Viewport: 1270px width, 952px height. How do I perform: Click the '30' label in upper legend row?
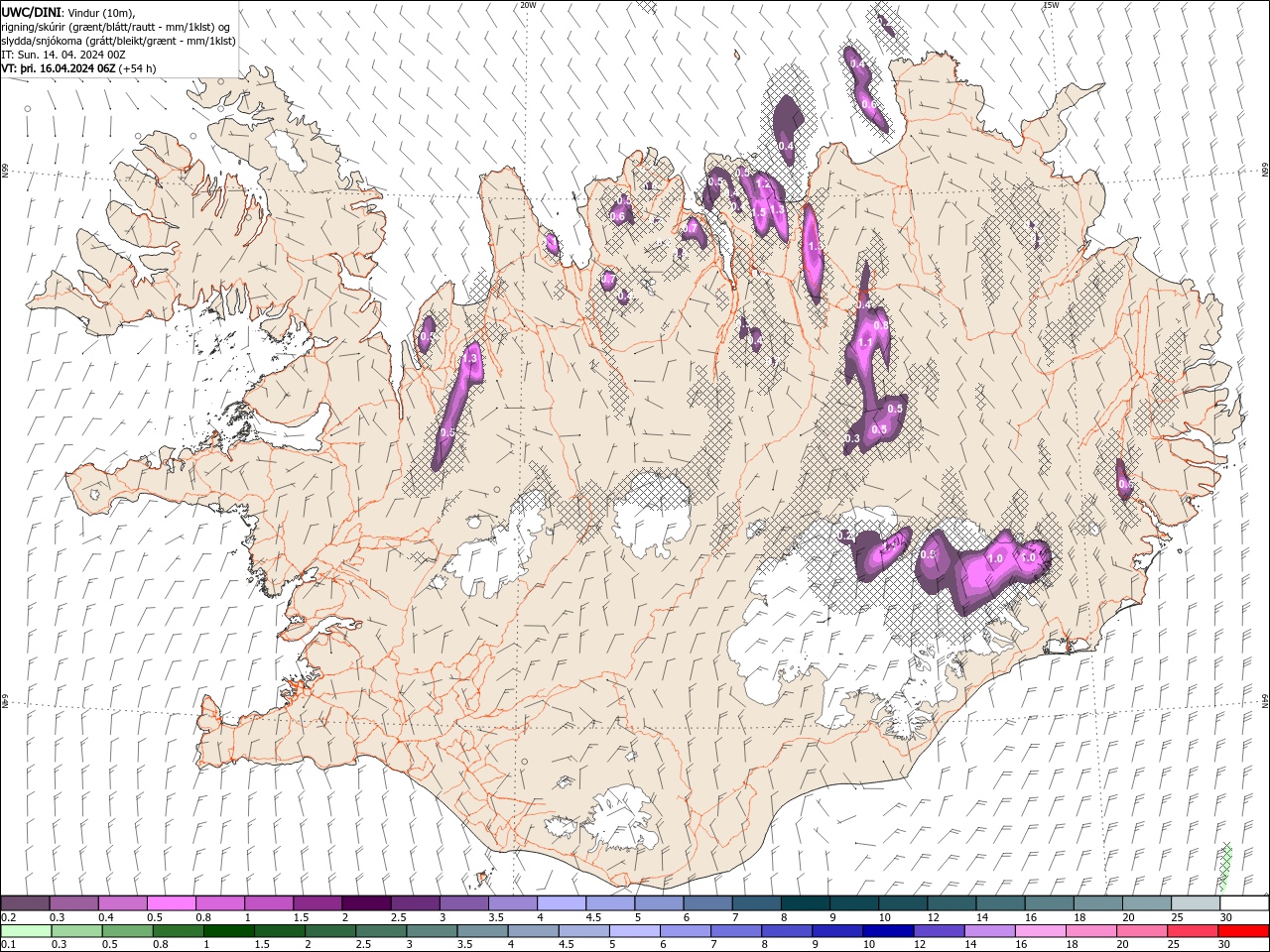1226,917
